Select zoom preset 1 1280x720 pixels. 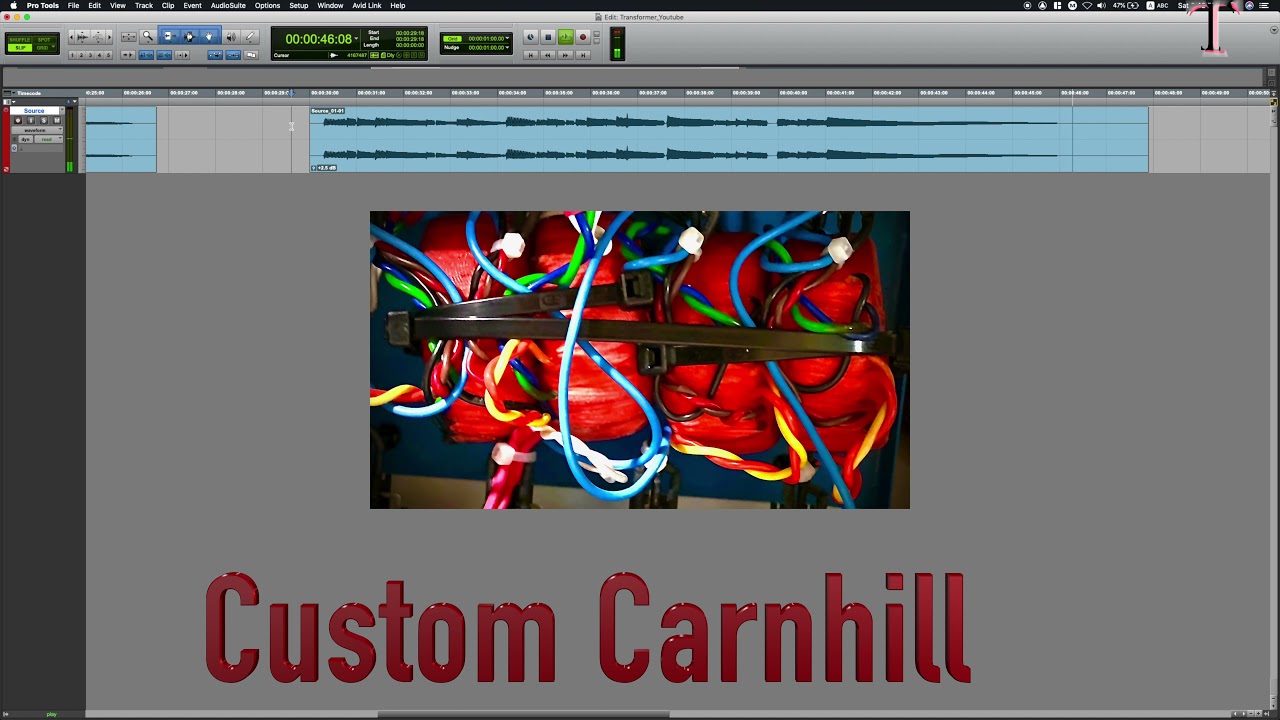coord(72,55)
